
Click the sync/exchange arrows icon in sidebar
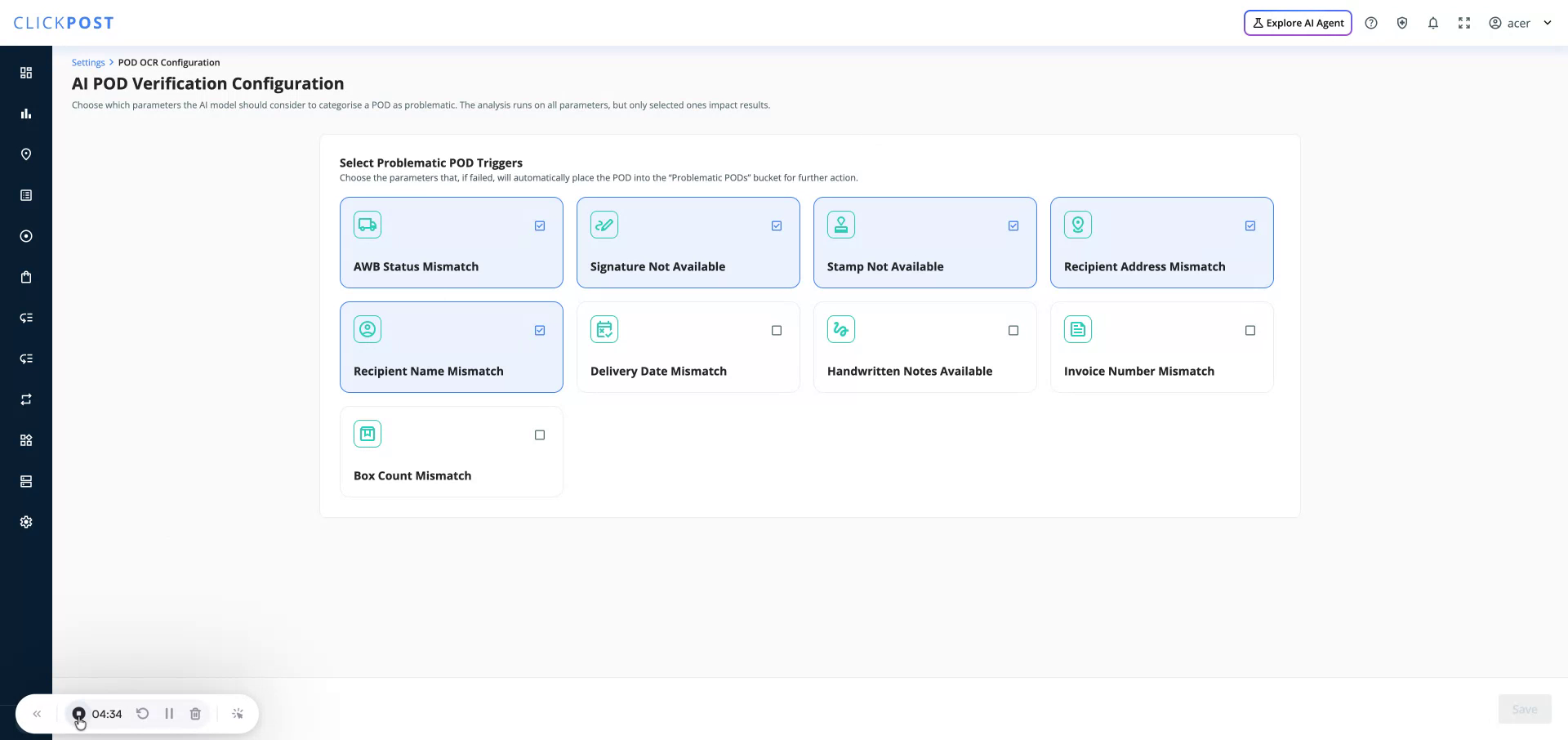click(x=26, y=399)
